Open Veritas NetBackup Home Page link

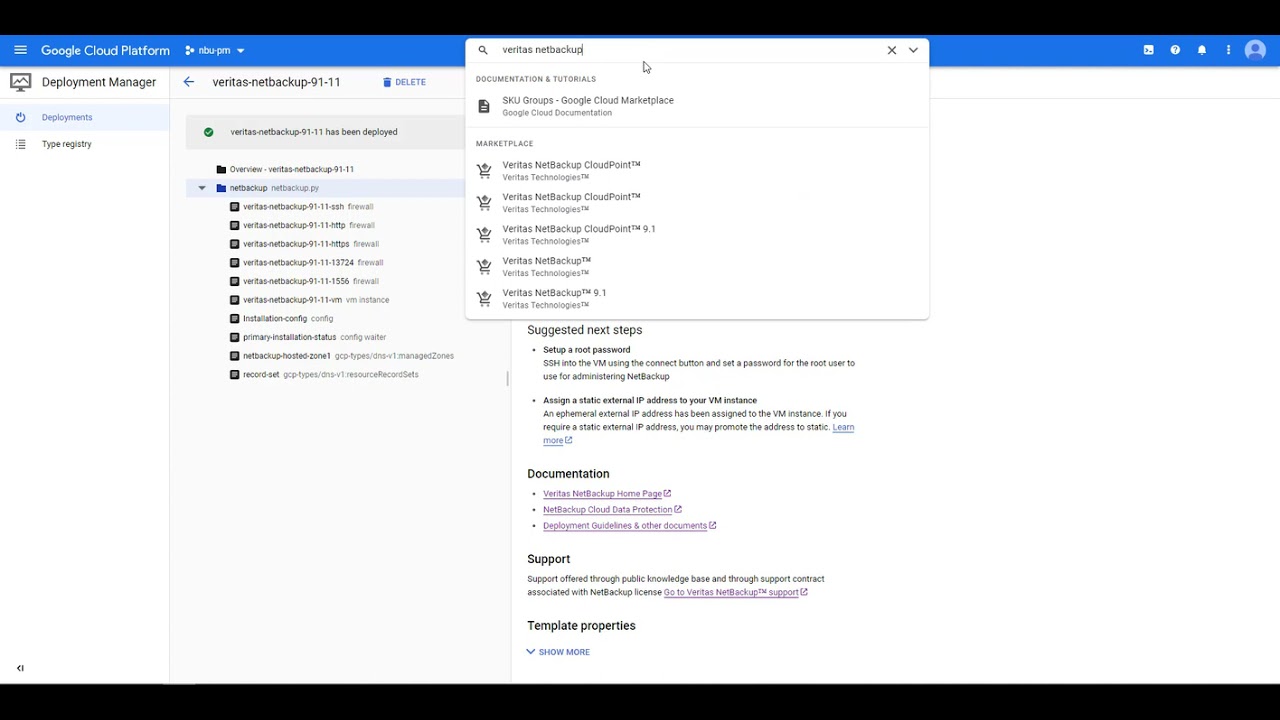point(602,494)
